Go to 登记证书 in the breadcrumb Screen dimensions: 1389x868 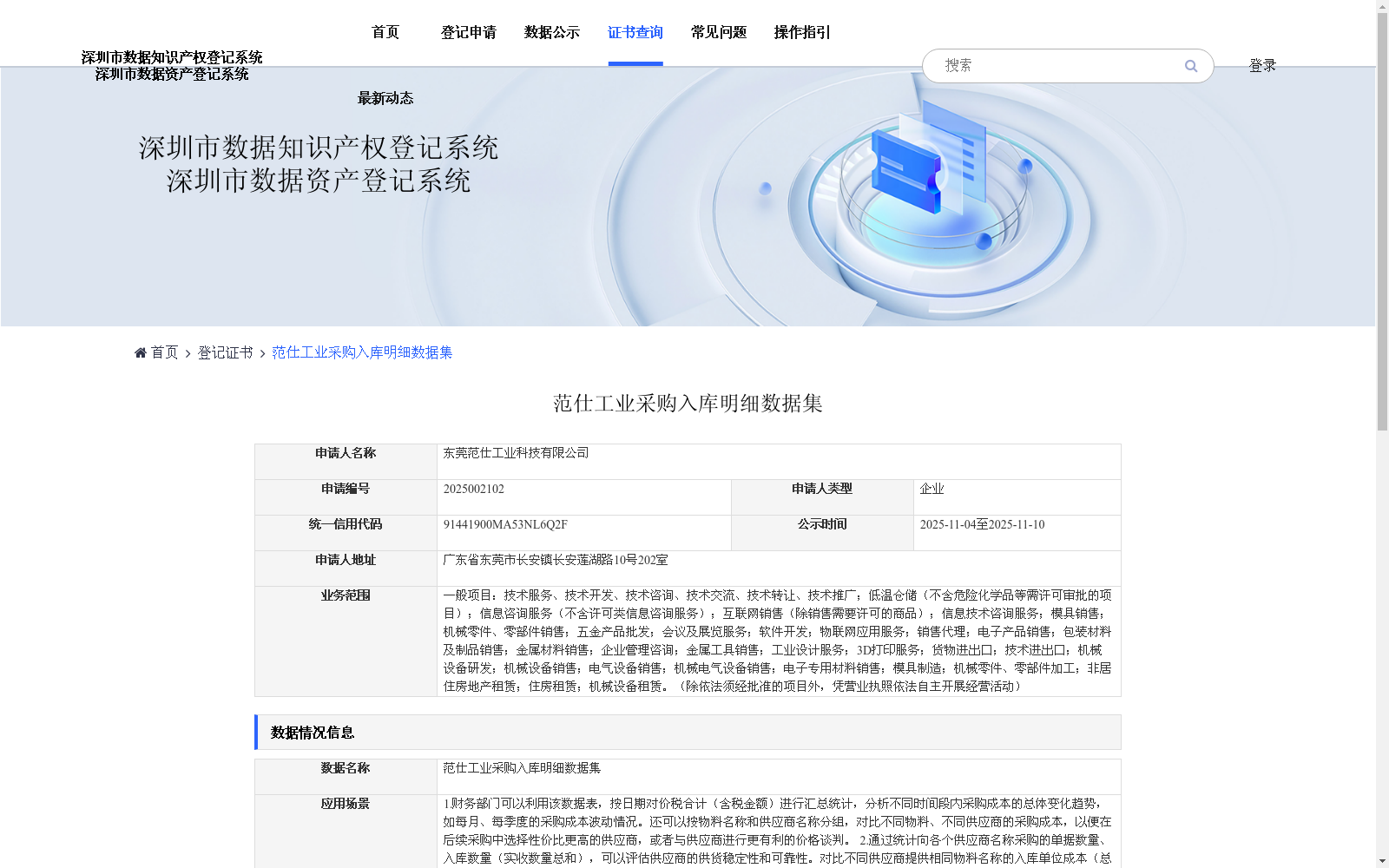[225, 352]
